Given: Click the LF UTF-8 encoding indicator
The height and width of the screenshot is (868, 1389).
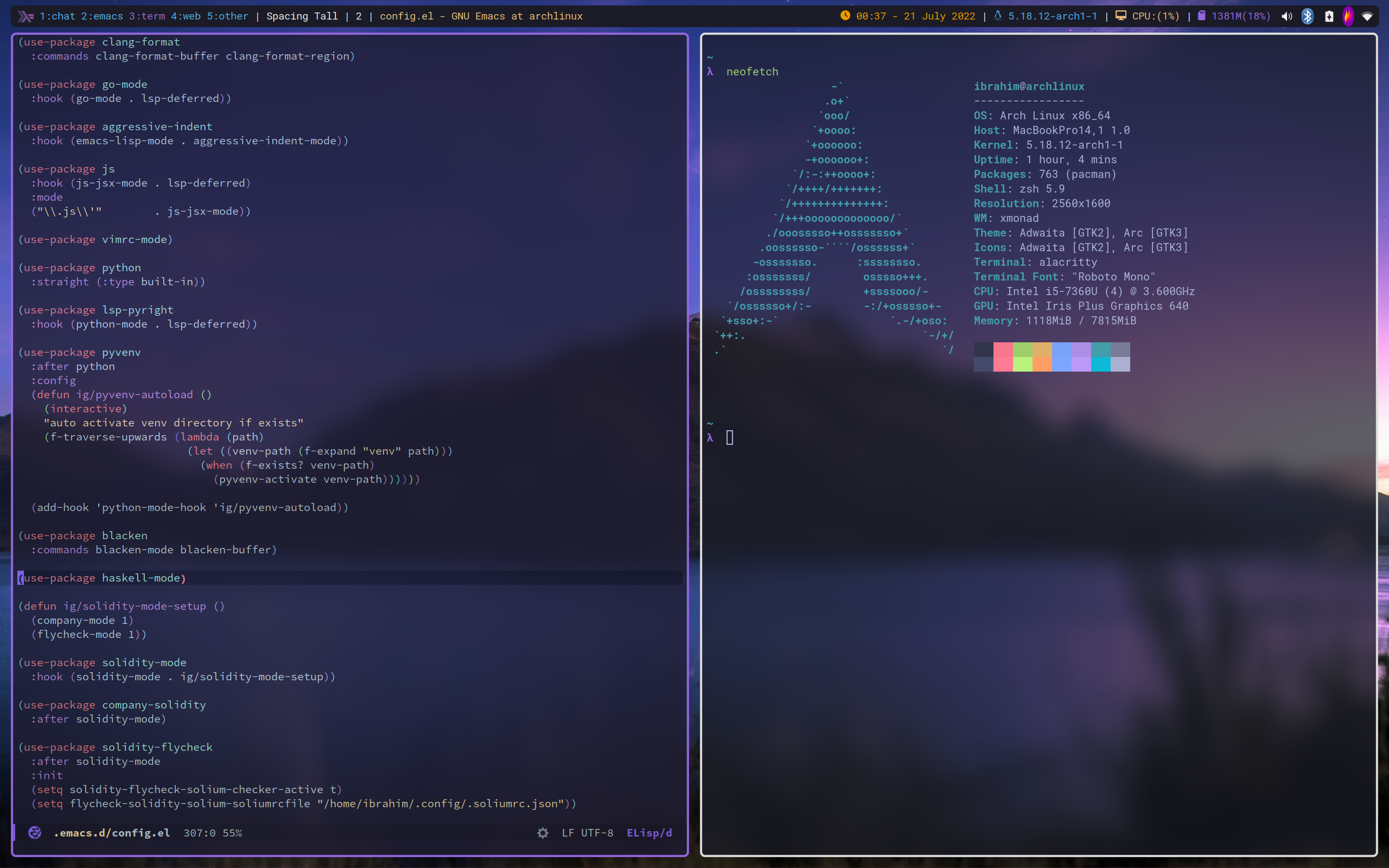Looking at the screenshot, I should point(587,832).
